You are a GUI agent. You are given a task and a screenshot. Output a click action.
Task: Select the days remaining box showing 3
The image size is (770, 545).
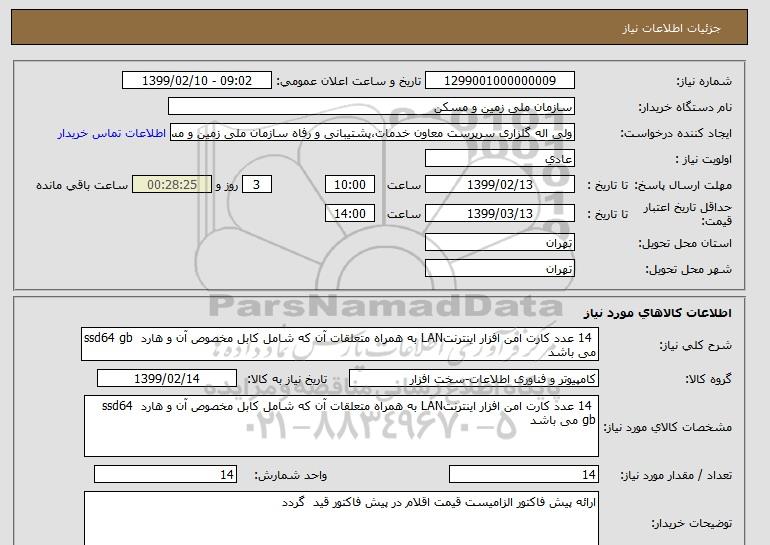(256, 185)
